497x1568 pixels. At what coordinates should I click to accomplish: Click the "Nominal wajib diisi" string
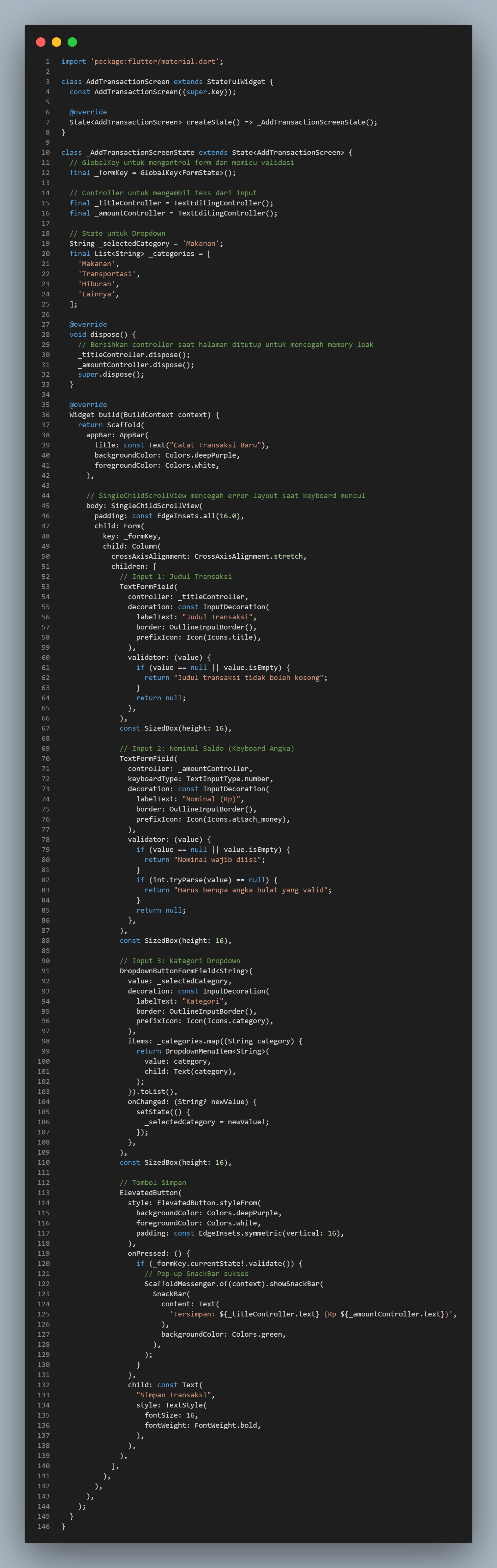pos(217,860)
